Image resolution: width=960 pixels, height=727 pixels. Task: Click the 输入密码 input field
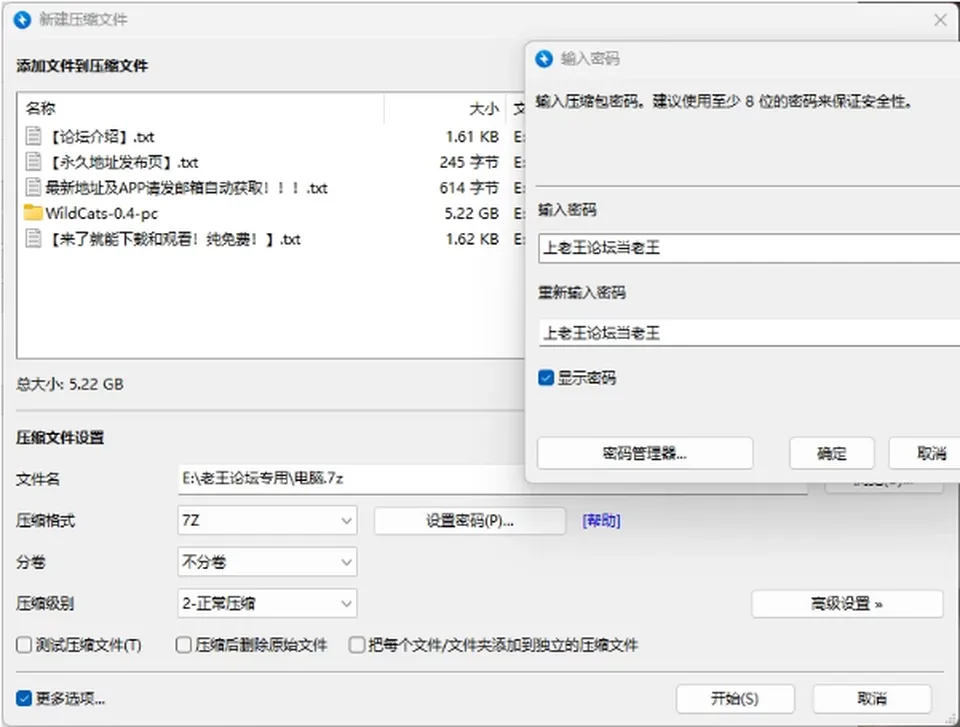tap(749, 247)
